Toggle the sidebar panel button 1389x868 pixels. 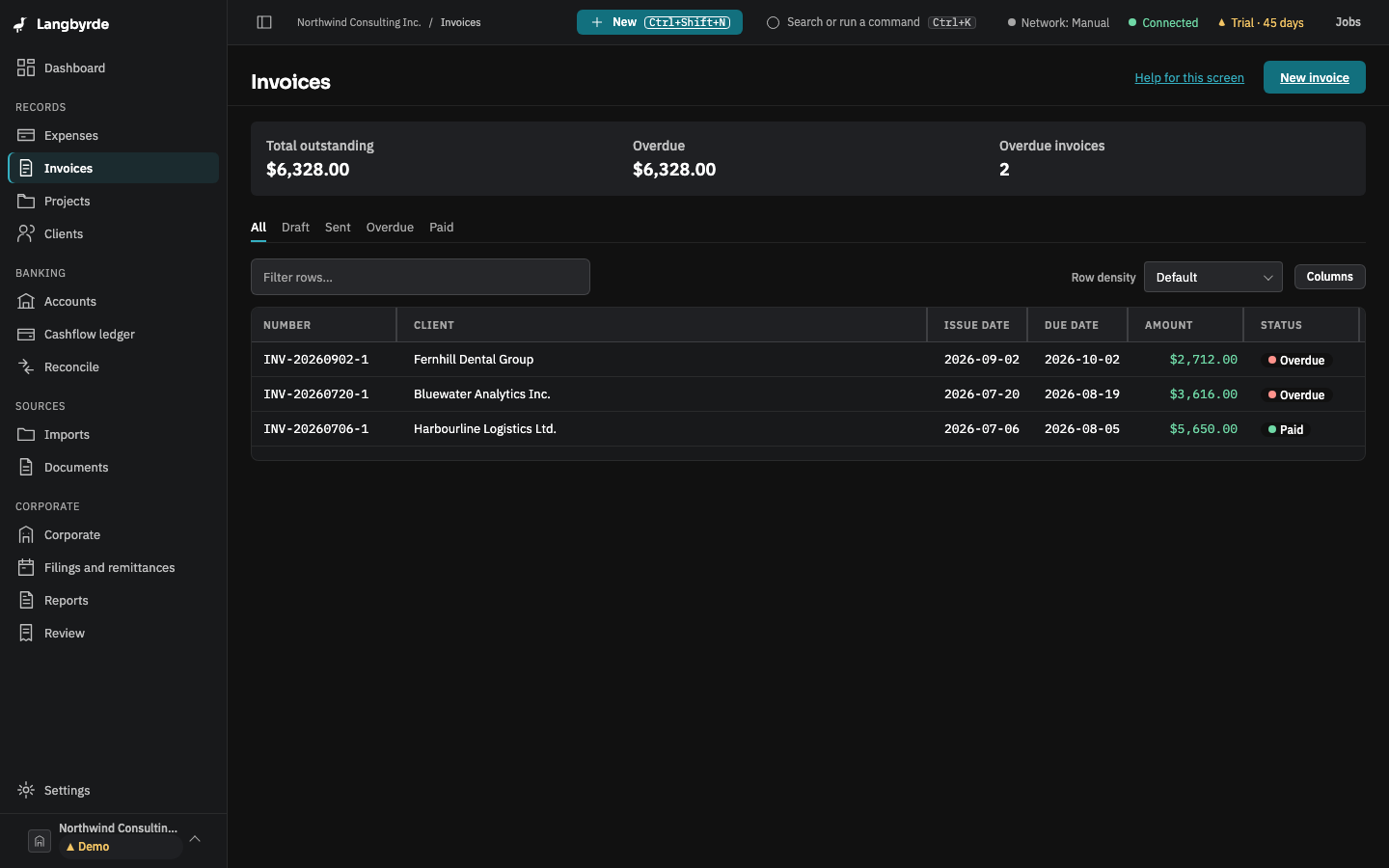point(264,22)
